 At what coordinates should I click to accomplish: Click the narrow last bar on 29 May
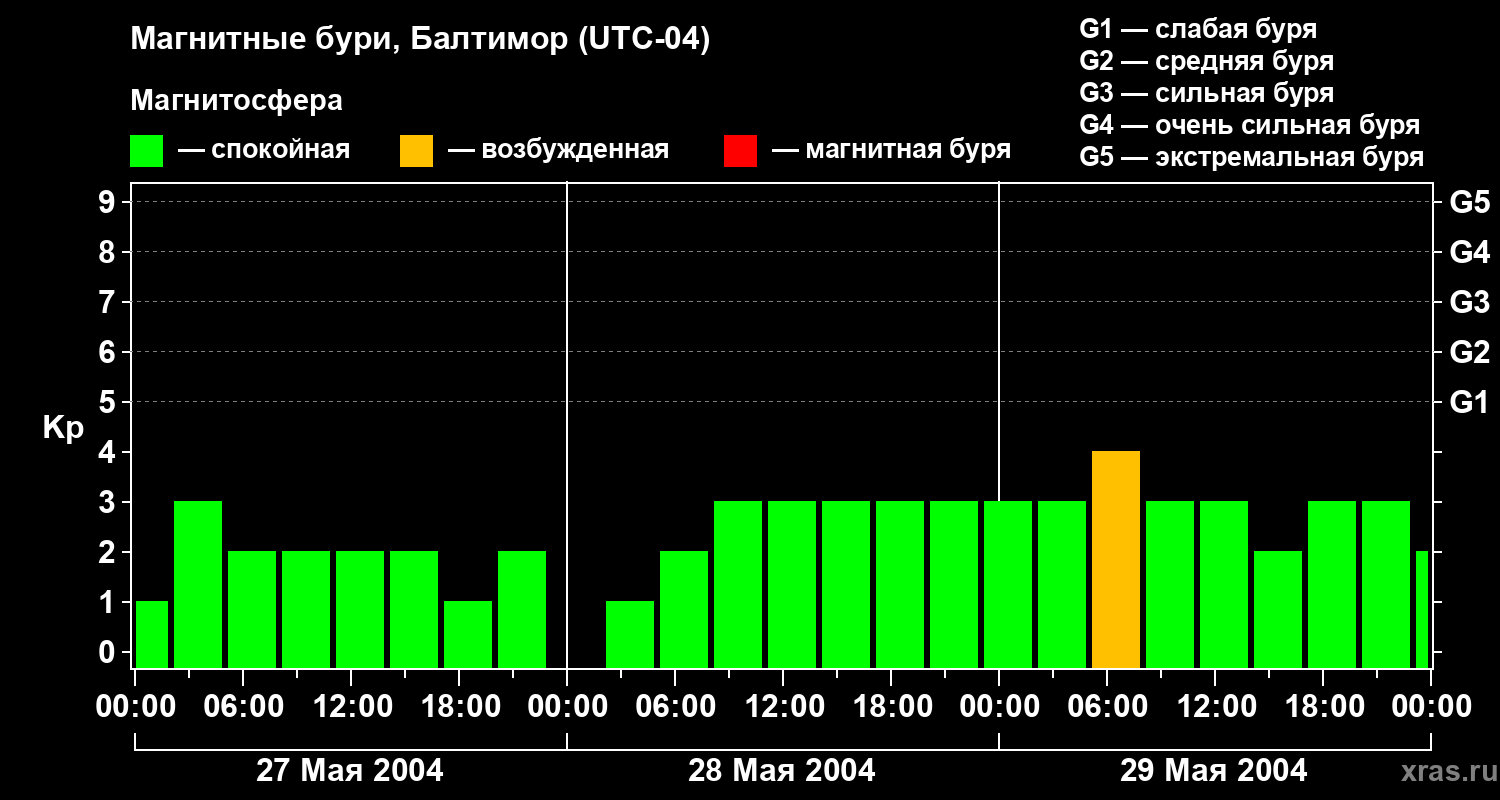click(1422, 610)
